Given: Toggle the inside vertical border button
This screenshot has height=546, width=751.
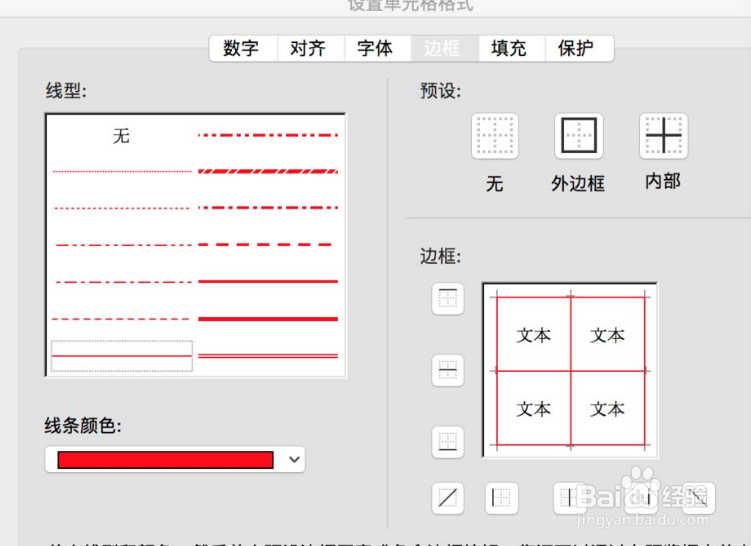Looking at the screenshot, I should pyautogui.click(x=570, y=498).
